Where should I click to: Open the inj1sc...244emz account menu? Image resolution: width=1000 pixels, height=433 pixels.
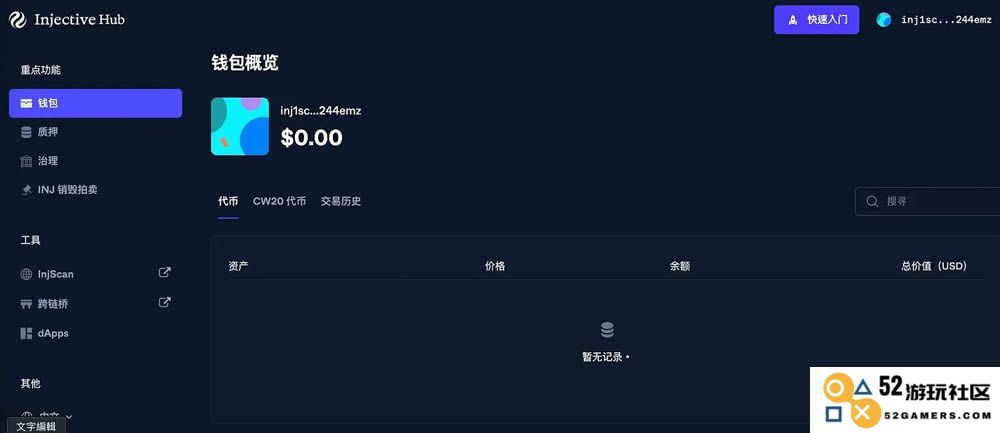click(x=934, y=20)
